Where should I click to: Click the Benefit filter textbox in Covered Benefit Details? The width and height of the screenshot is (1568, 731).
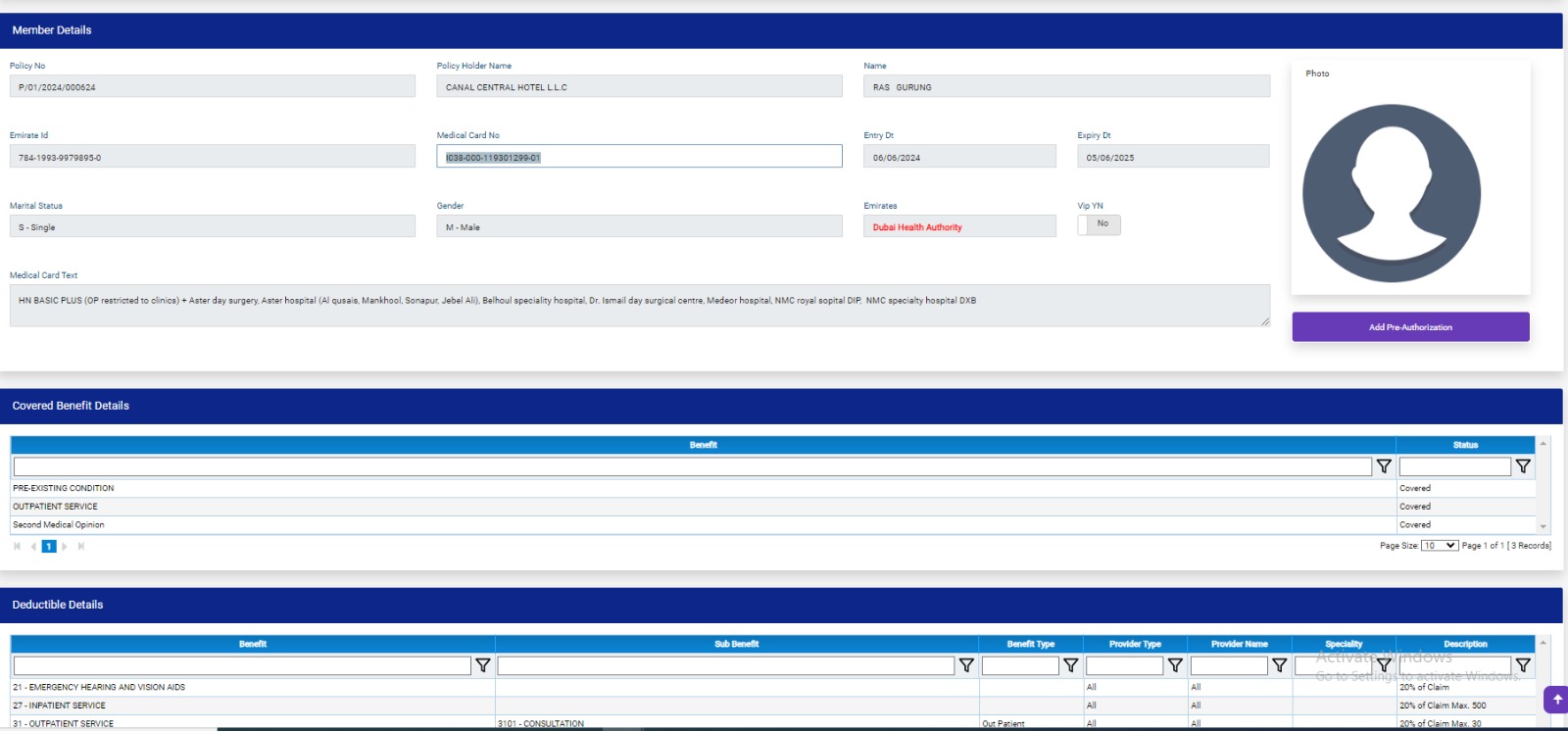click(x=692, y=466)
